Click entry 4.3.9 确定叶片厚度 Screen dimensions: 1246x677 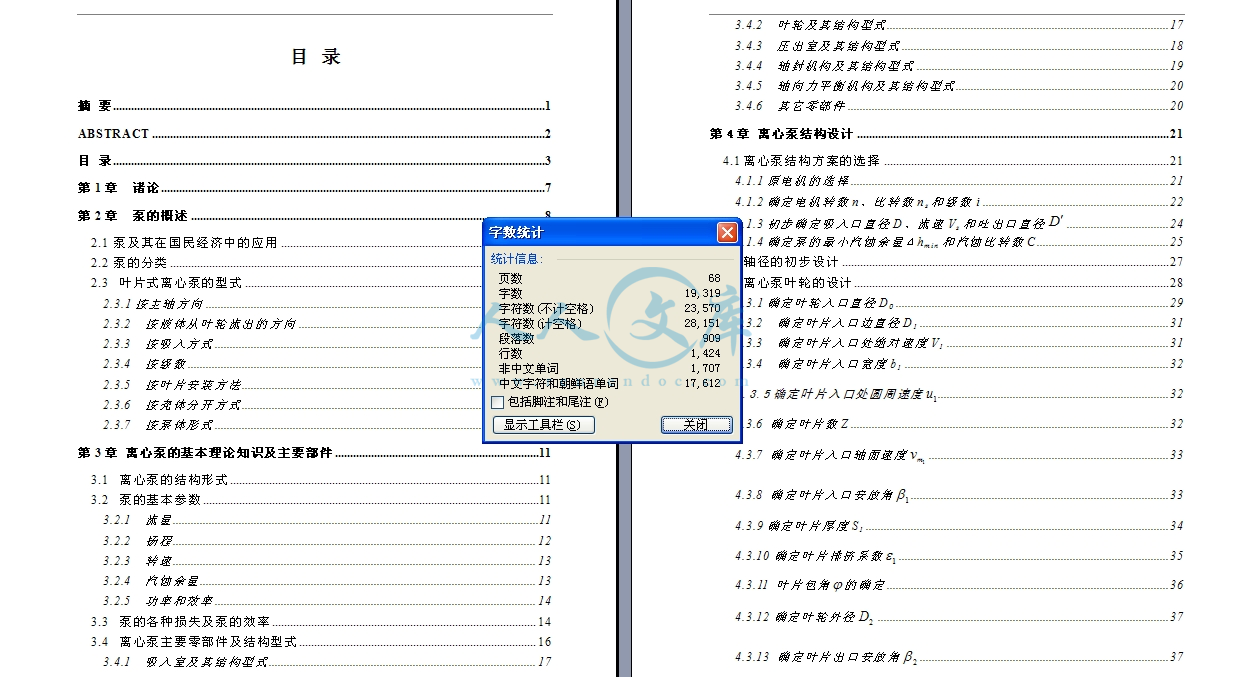(959, 526)
